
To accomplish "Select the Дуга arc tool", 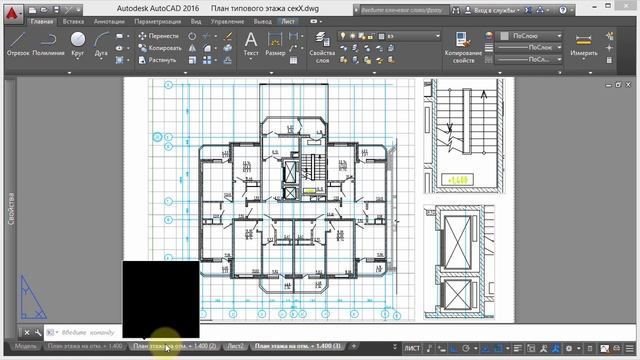I will (101, 43).
